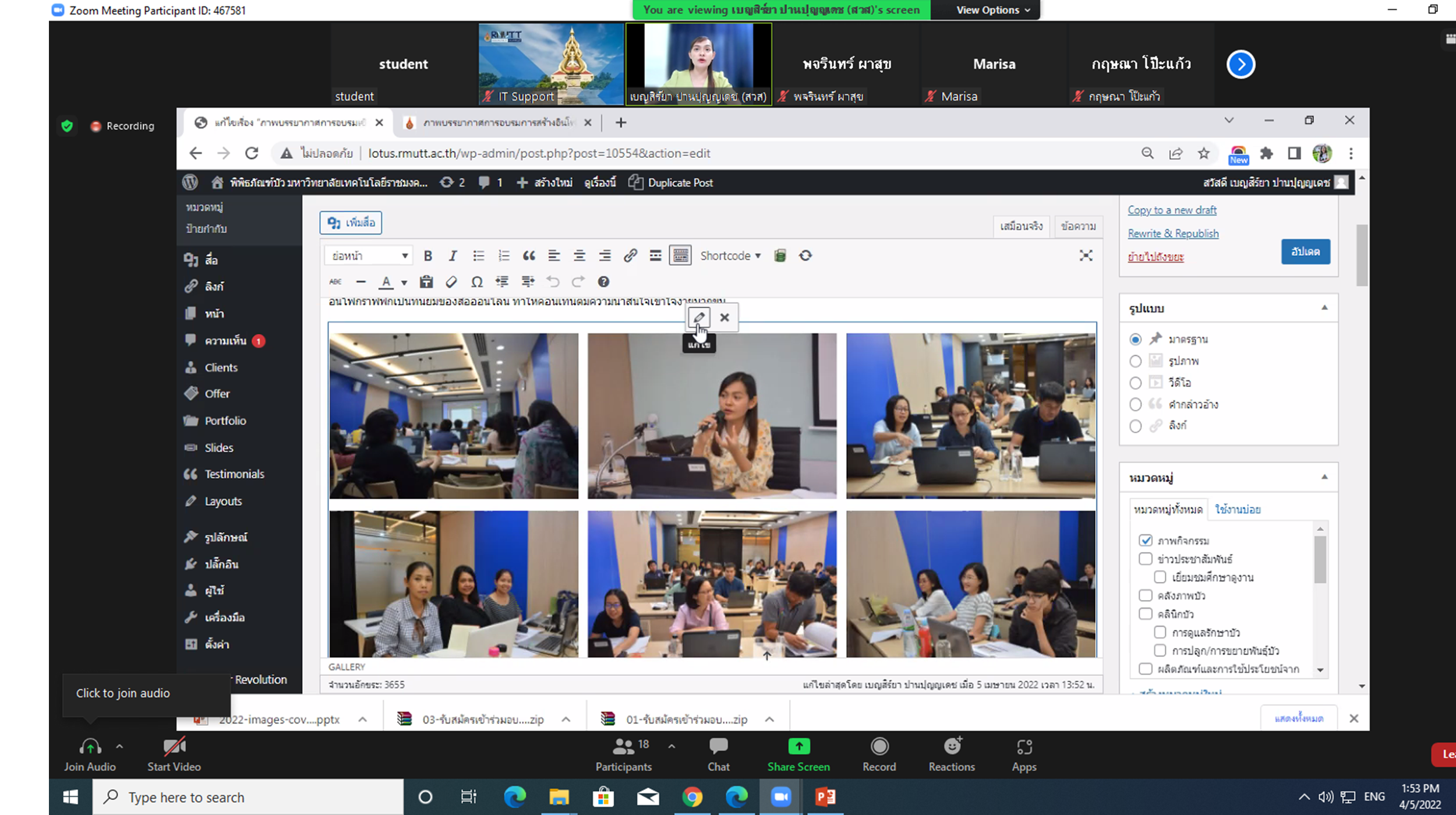Apply strikethrough formatting
1456x815 pixels.
click(x=335, y=282)
